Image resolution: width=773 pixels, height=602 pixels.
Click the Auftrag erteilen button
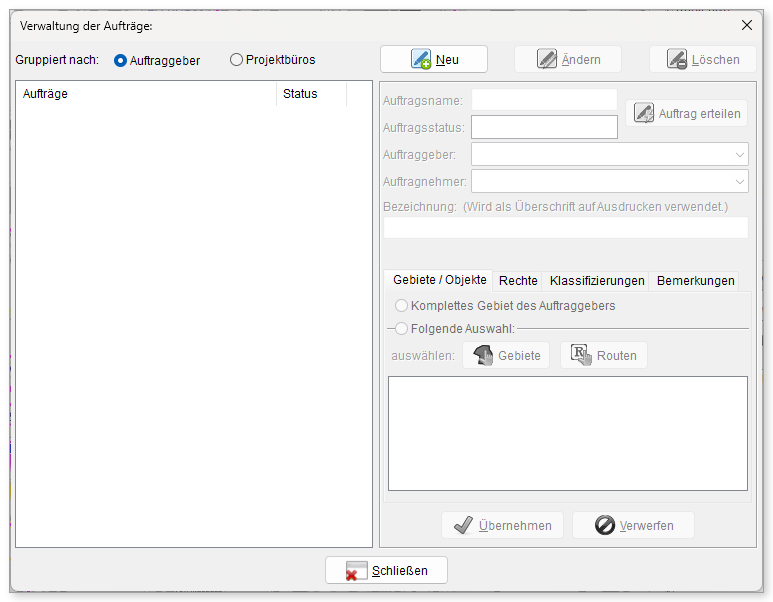pos(686,113)
